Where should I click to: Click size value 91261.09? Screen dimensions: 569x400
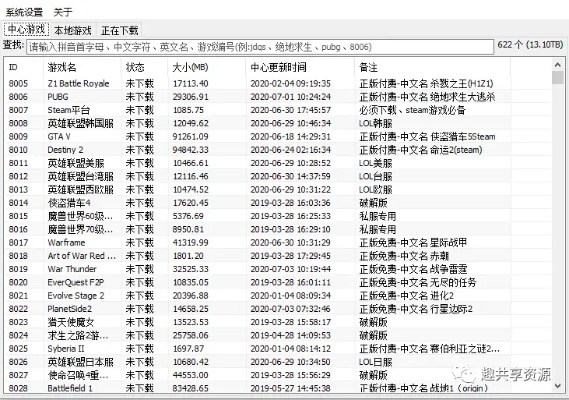point(191,136)
